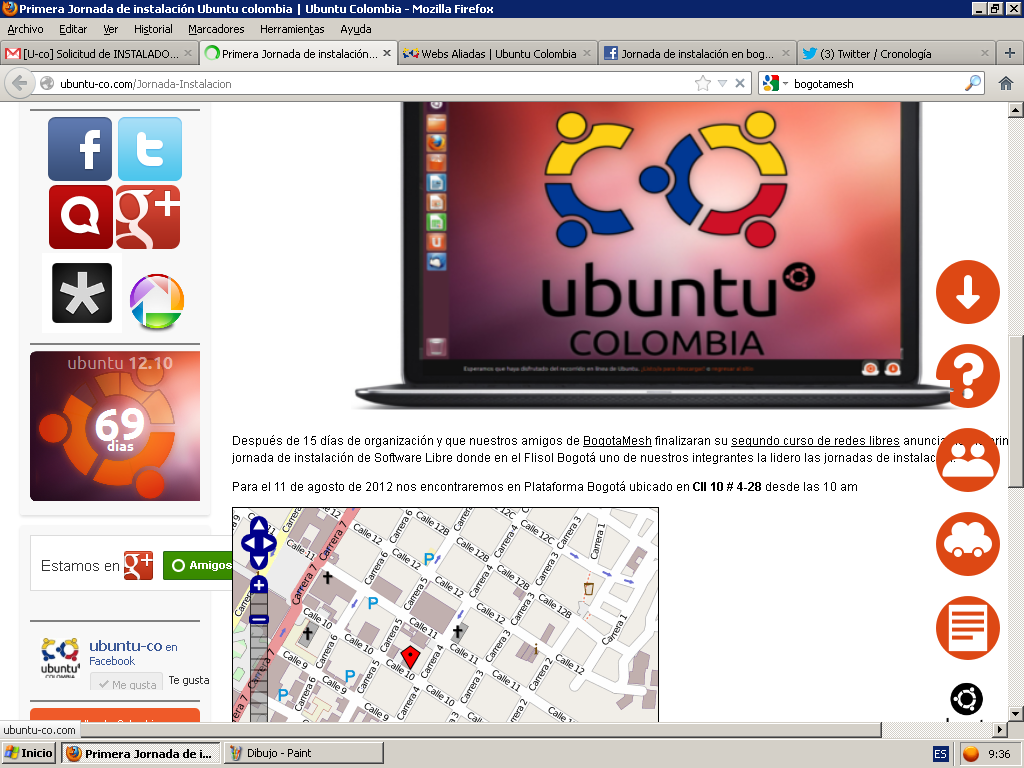Click the vertical scrollbar up arrow
The width and height of the screenshot is (1024, 768).
point(1016,110)
